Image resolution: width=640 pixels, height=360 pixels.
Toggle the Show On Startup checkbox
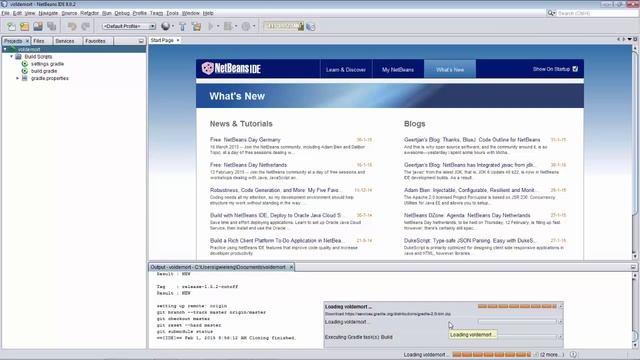pos(575,69)
